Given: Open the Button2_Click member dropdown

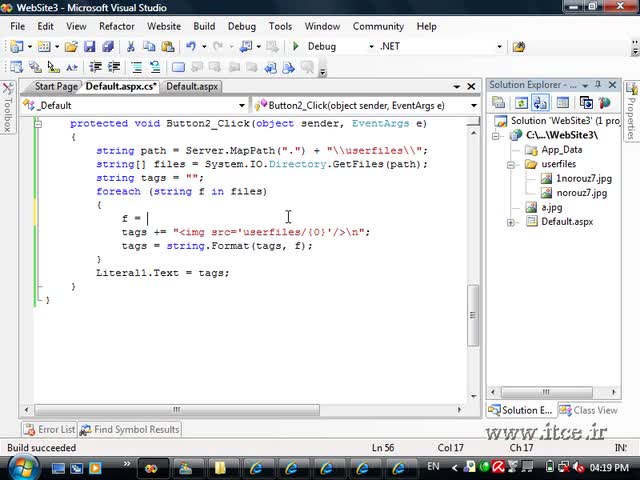Looking at the screenshot, I should [473, 106].
